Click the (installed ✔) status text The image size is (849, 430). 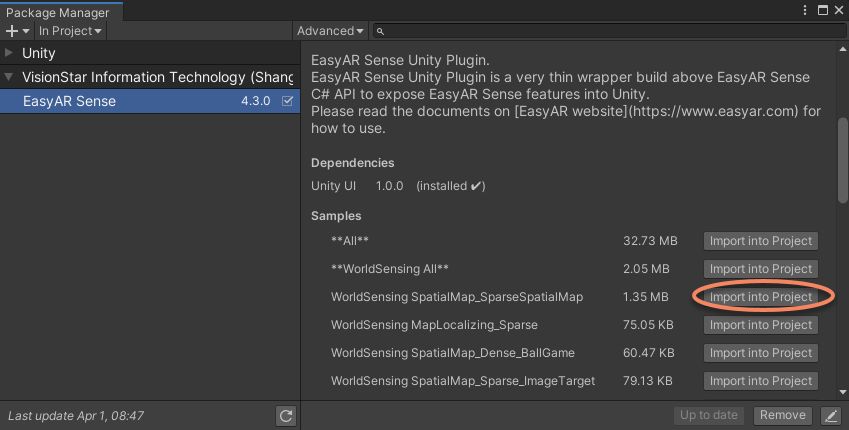coord(450,186)
